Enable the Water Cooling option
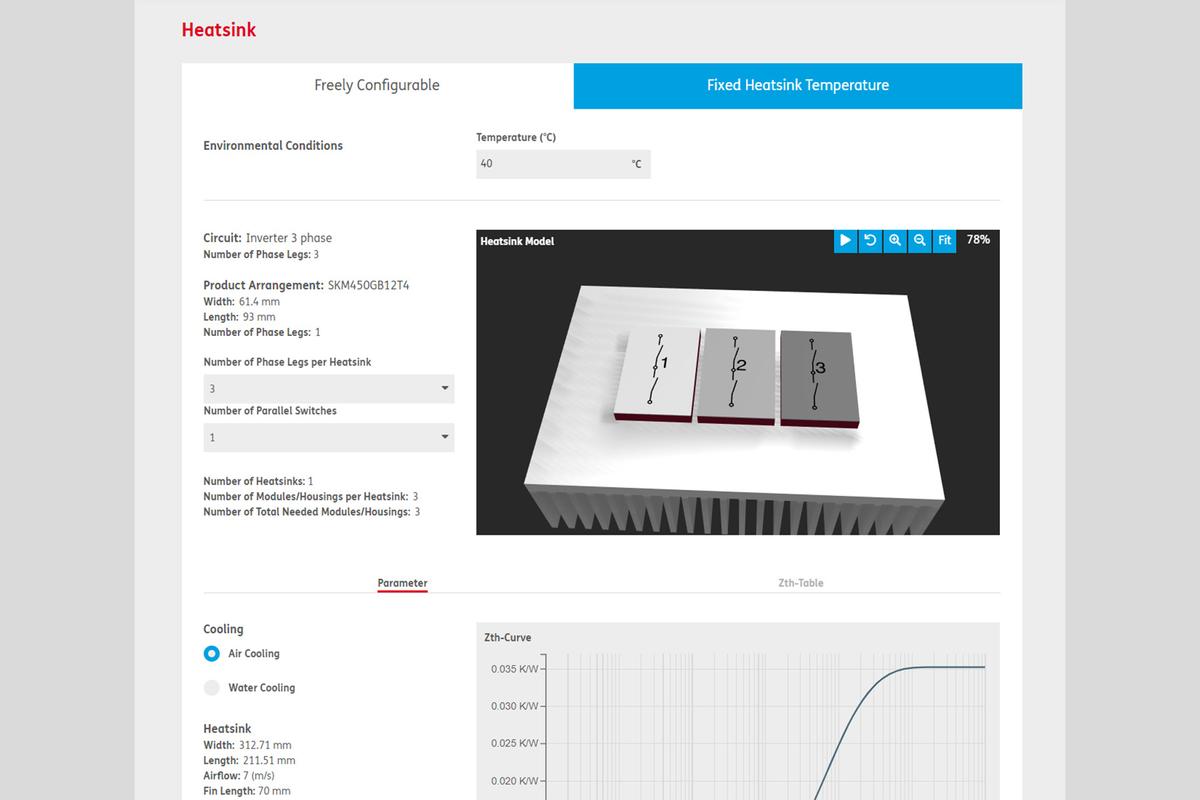The width and height of the screenshot is (1200, 800). (211, 687)
